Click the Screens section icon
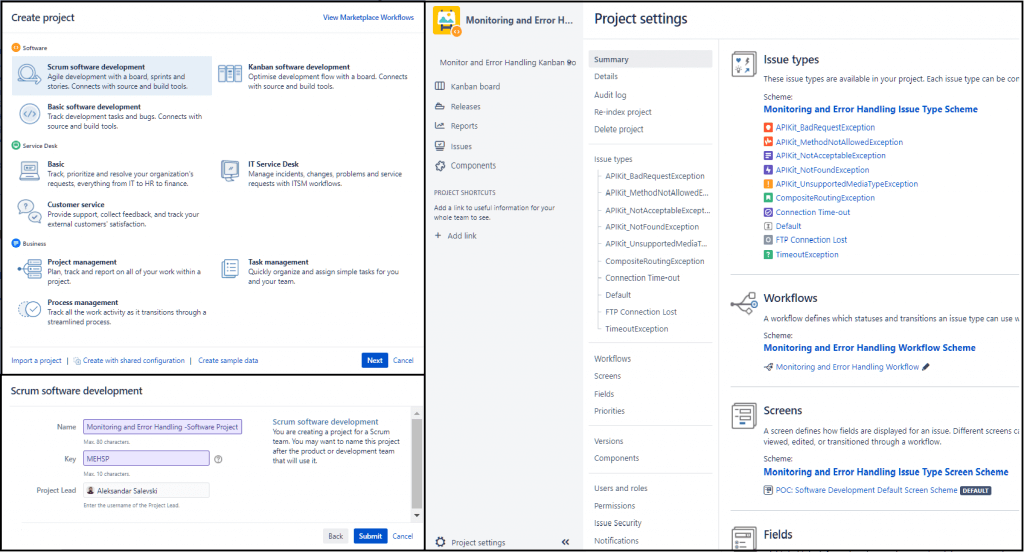Image resolution: width=1024 pixels, height=552 pixels. (744, 415)
